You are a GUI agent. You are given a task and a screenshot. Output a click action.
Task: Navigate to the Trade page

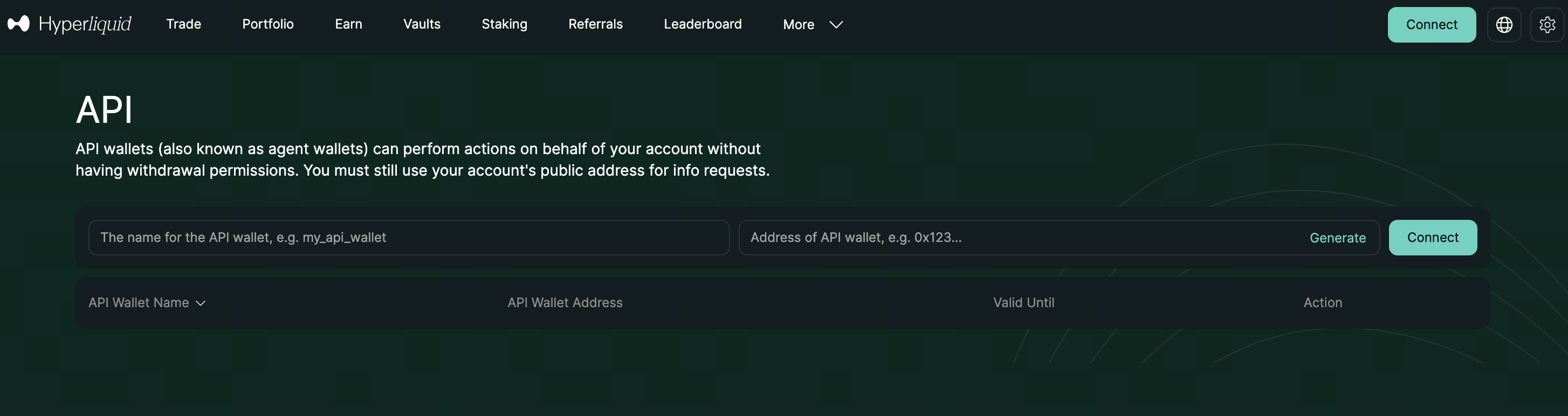[x=183, y=24]
